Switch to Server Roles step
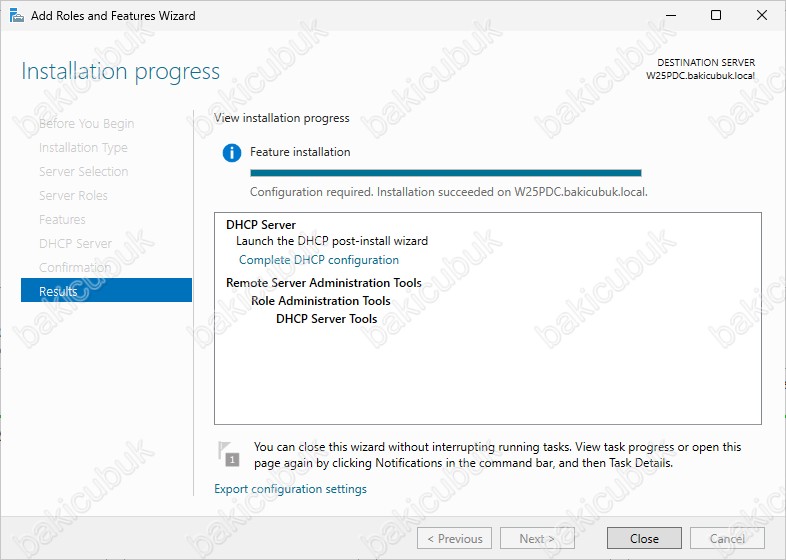Viewport: 786px width, 560px height. point(73,196)
